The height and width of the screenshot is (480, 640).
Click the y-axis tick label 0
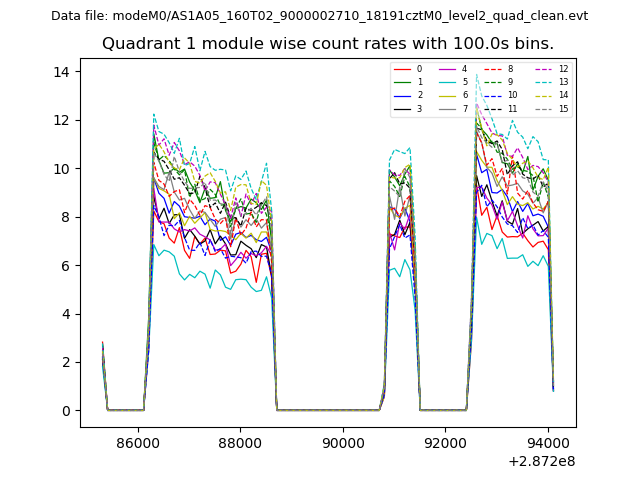click(64, 411)
